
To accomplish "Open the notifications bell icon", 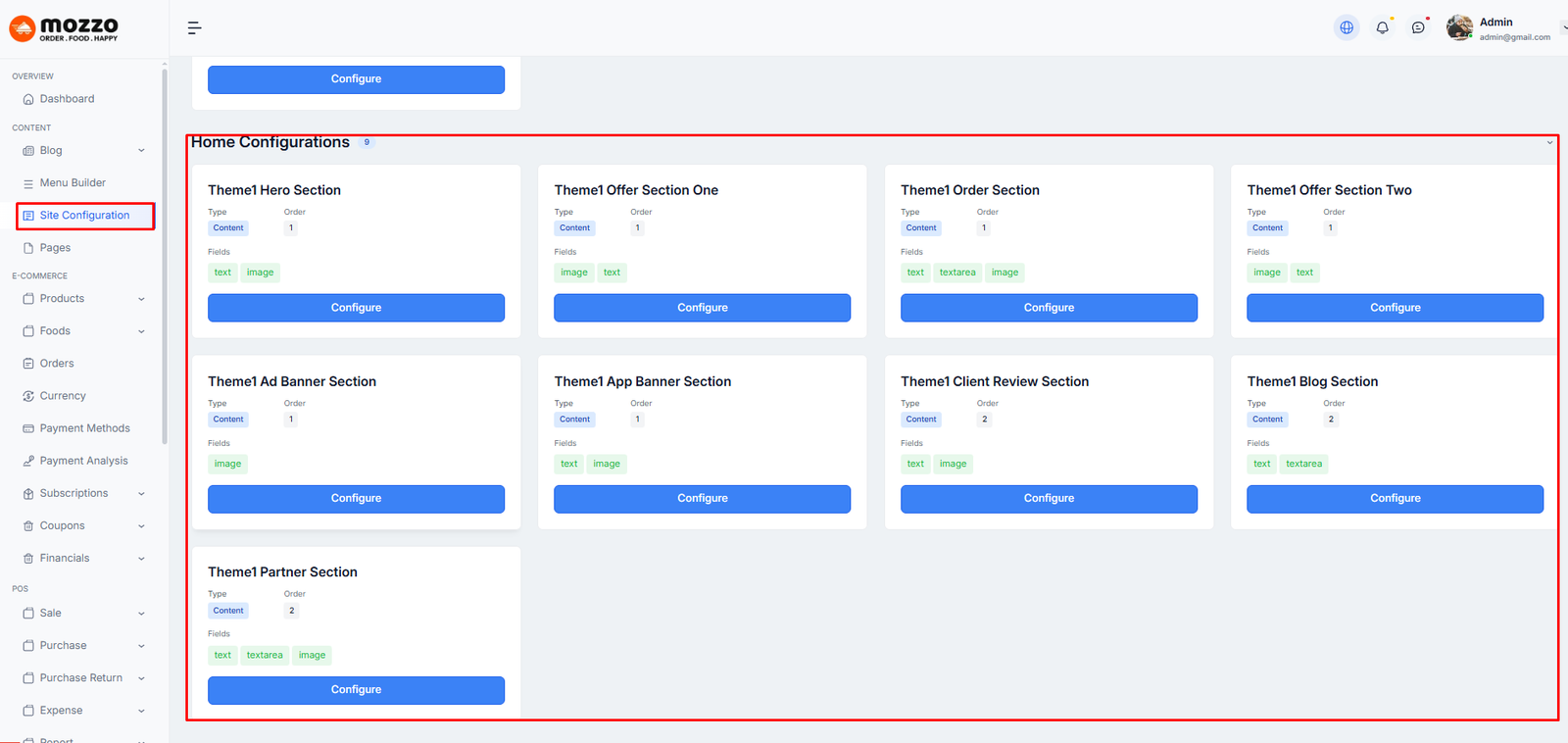I will [x=1382, y=27].
